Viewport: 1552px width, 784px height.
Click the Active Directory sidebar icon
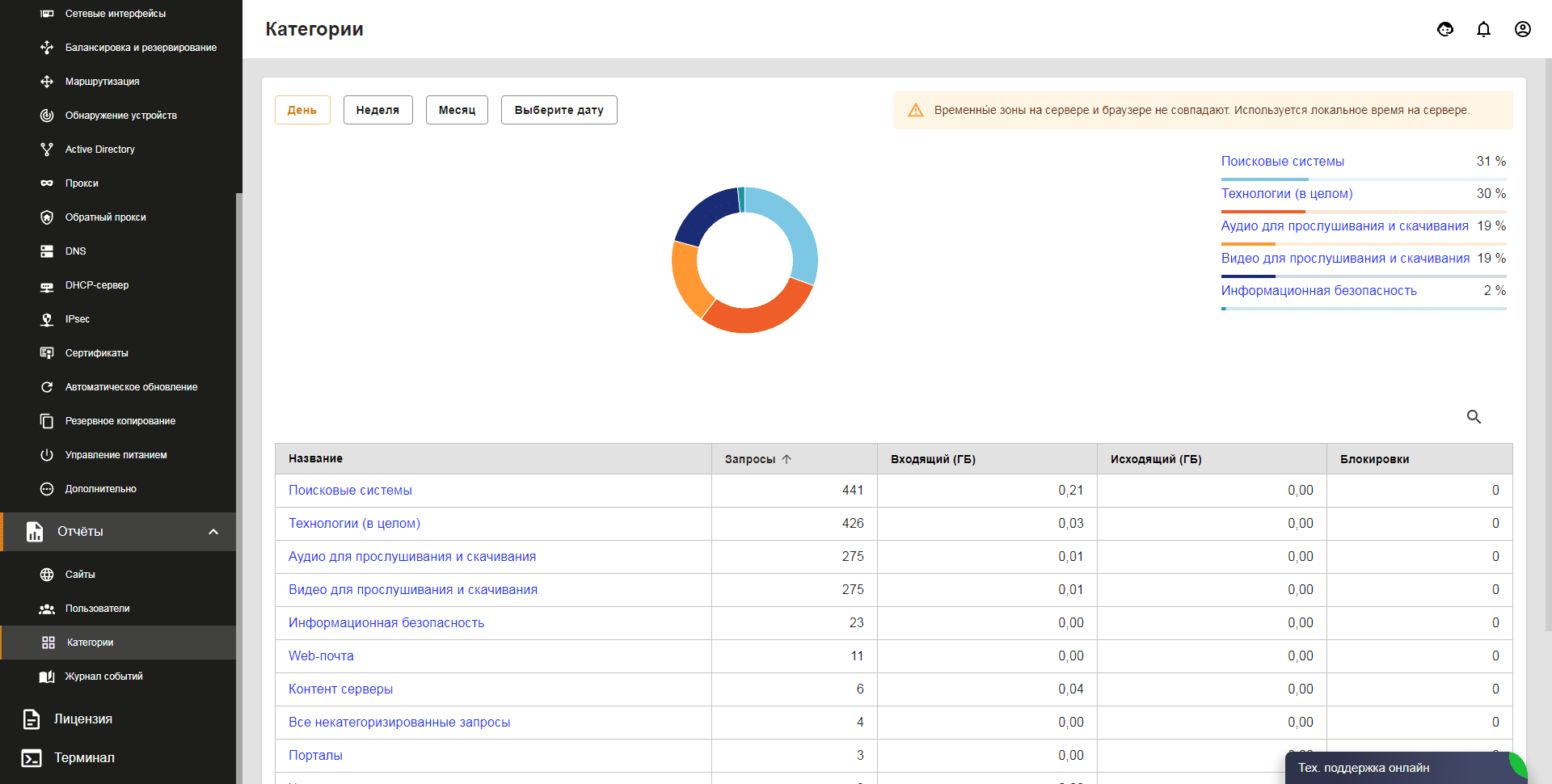(47, 150)
